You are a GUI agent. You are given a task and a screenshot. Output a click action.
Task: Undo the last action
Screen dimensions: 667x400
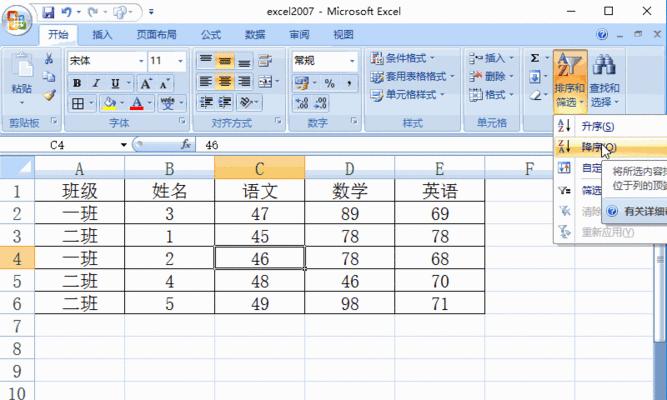66,12
